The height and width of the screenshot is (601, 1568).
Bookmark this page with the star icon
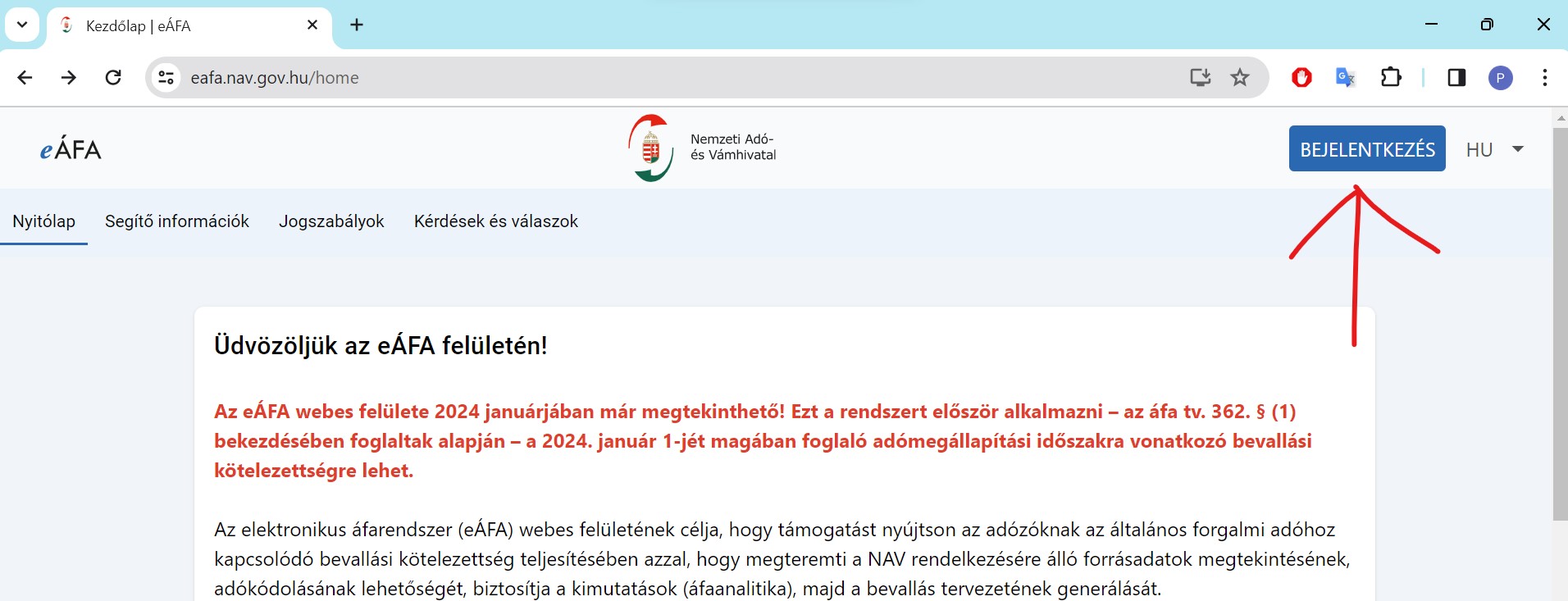[1240, 78]
